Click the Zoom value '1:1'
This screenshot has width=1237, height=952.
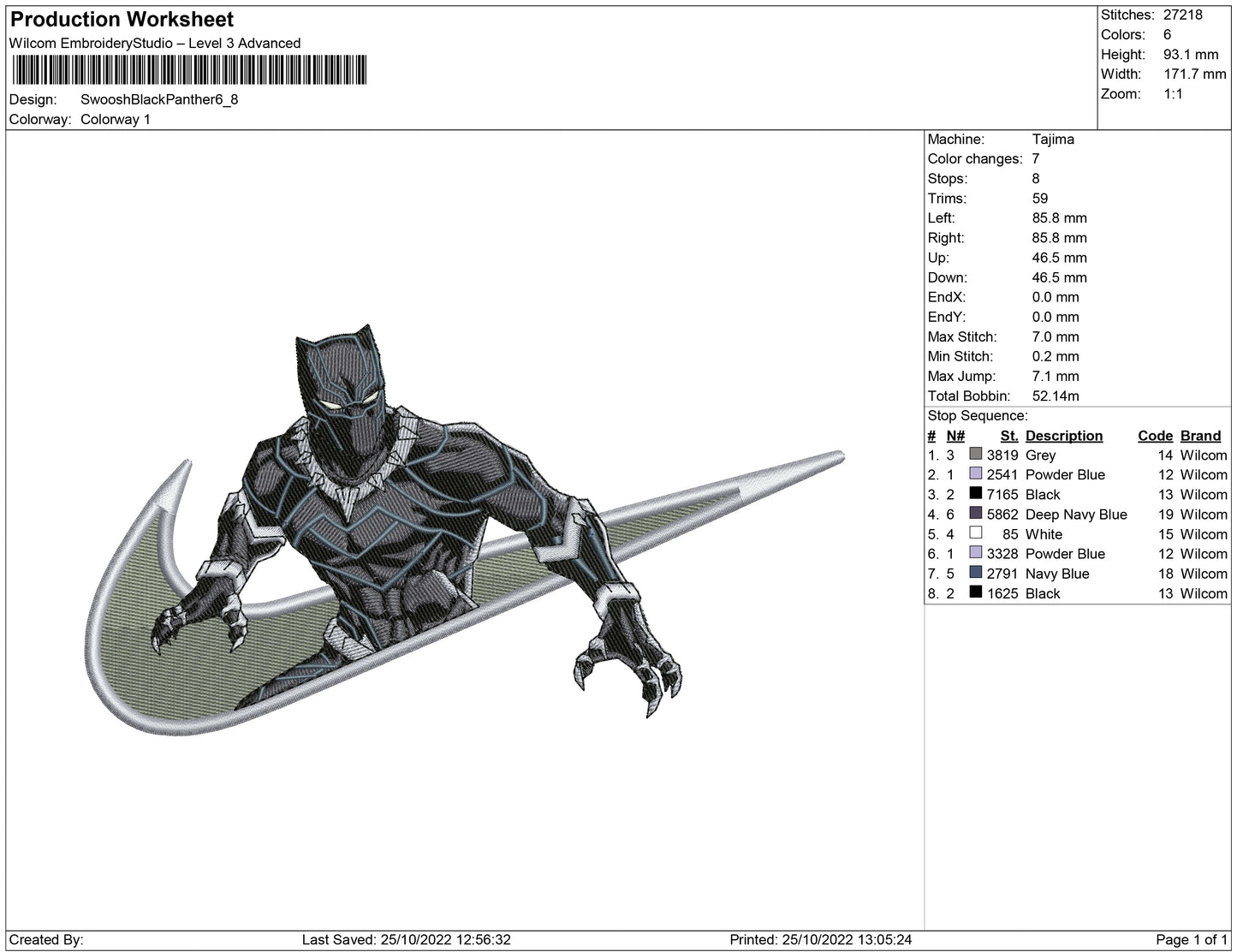click(1174, 93)
